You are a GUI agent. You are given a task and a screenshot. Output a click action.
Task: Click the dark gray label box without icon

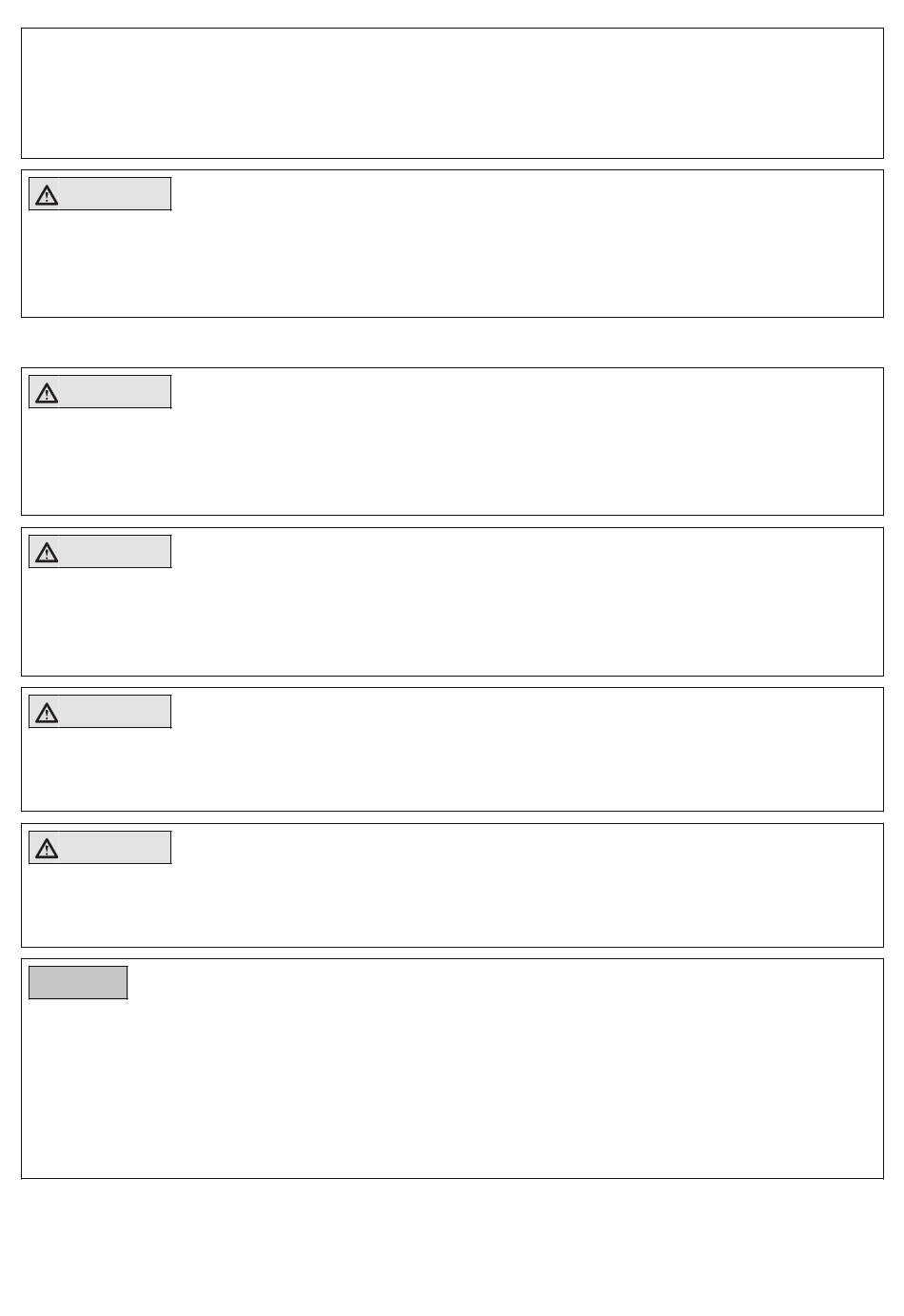pyautogui.click(x=78, y=983)
